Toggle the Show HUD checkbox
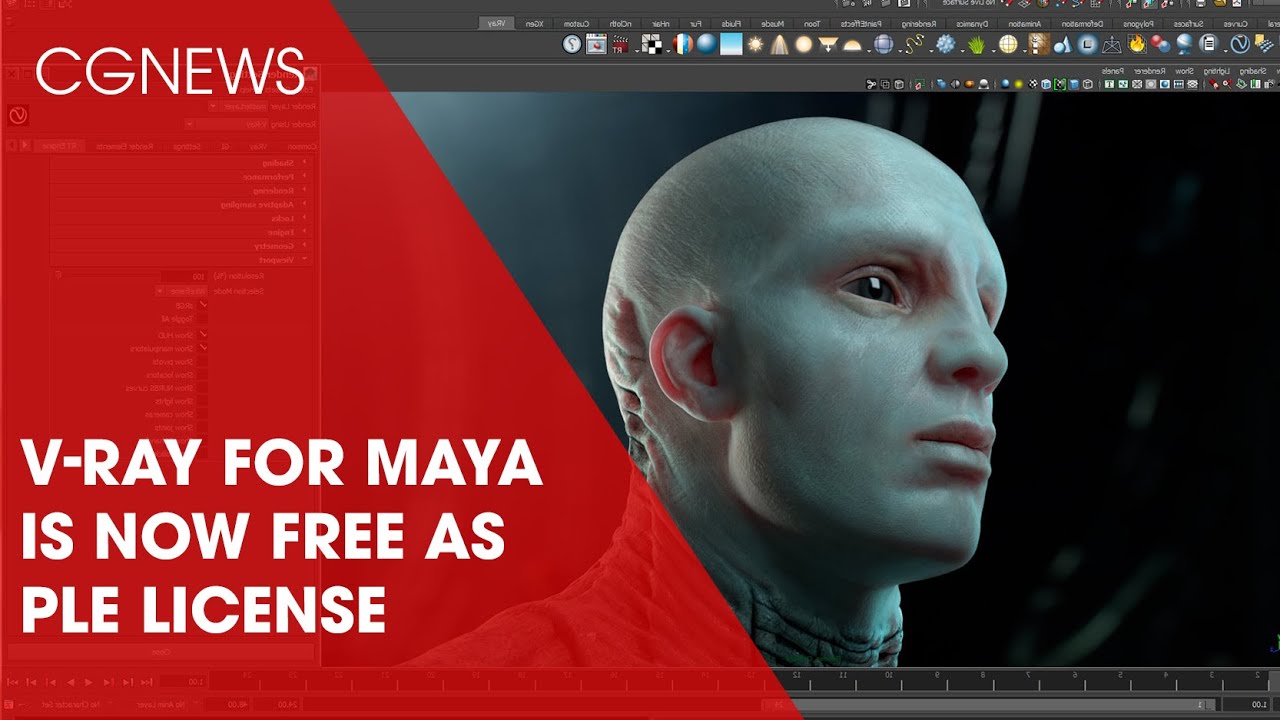 pos(202,334)
